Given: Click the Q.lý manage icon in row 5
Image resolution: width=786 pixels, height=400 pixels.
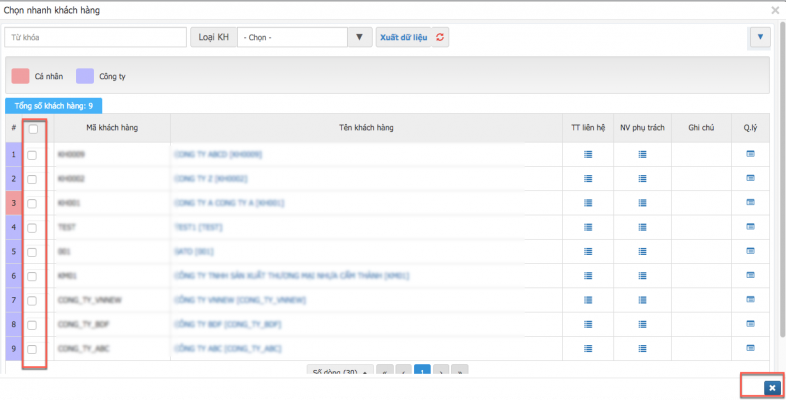Looking at the screenshot, I should tap(750, 251).
